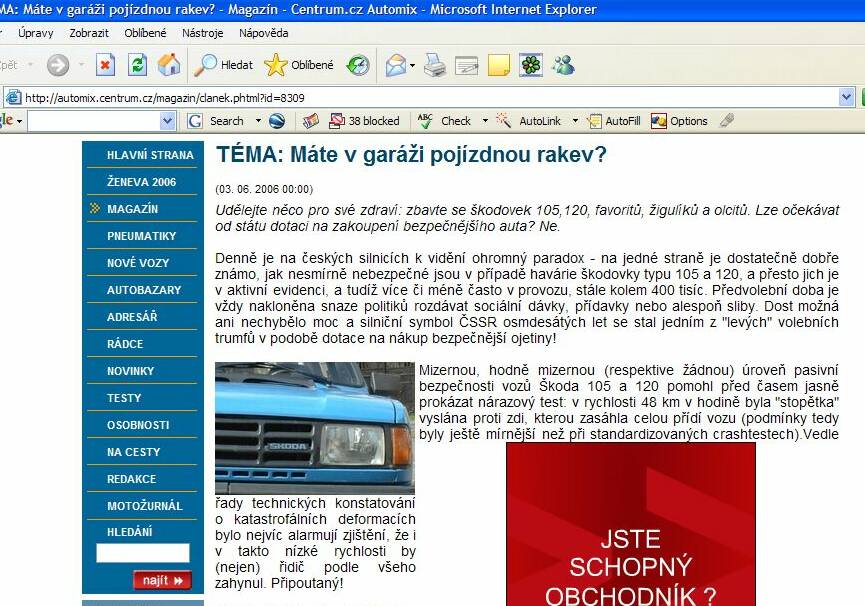Viewport: 865px width, 606px height.
Task: Click the Stop loading (red X) toolbar icon
Action: point(105,65)
